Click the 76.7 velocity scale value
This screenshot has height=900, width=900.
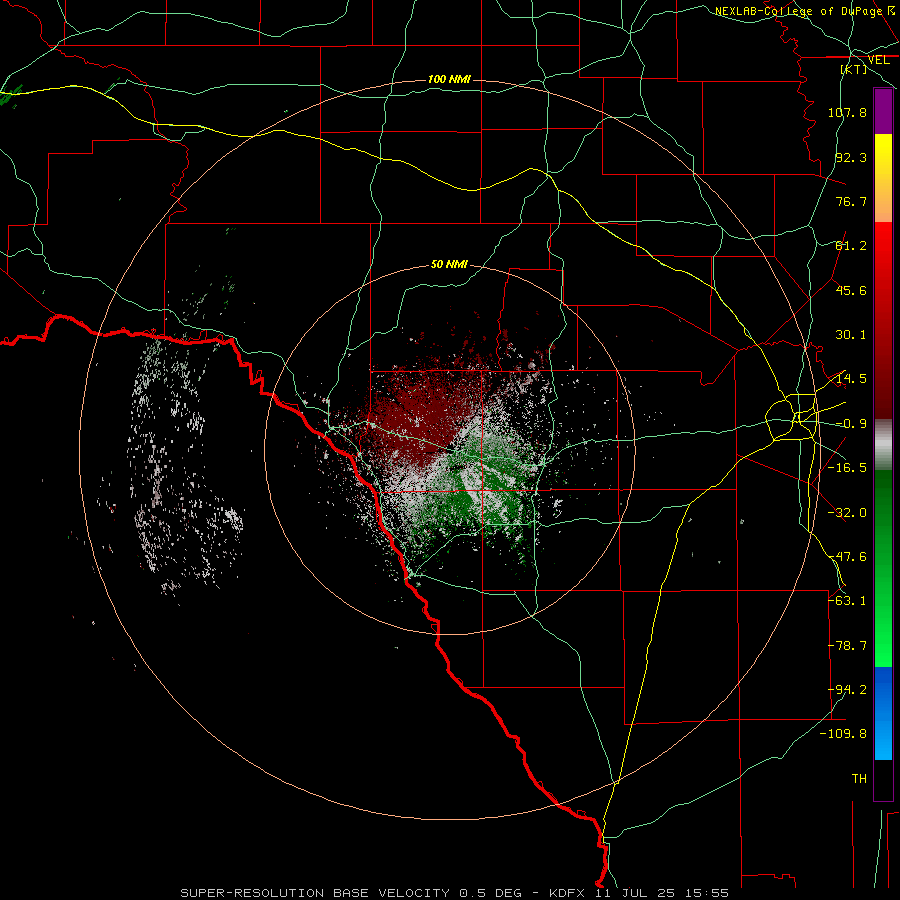coord(851,201)
